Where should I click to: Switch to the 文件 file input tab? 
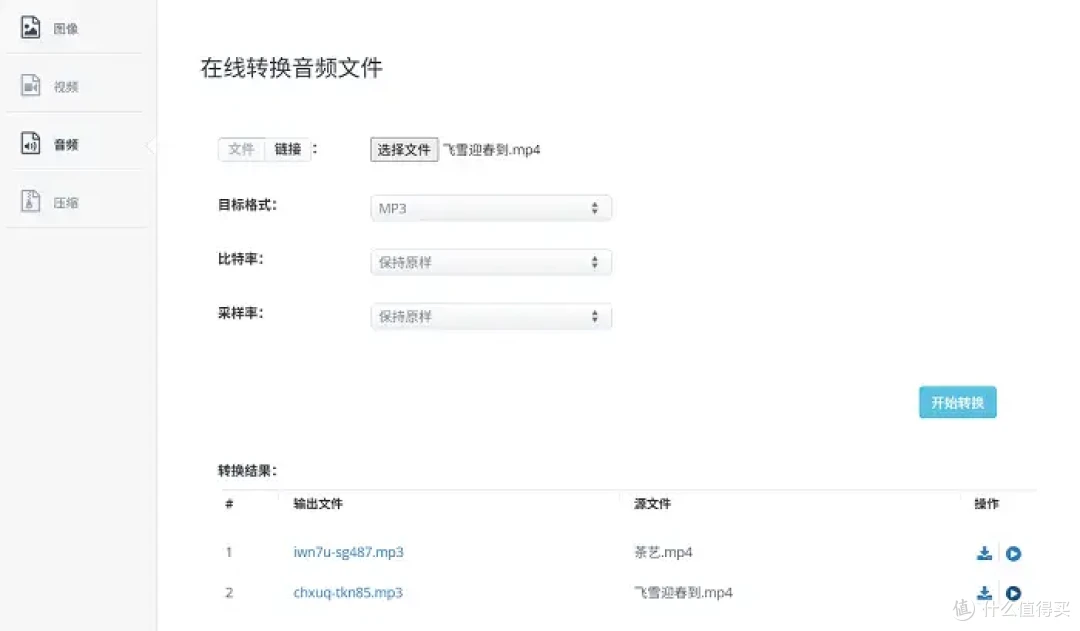[x=241, y=149]
